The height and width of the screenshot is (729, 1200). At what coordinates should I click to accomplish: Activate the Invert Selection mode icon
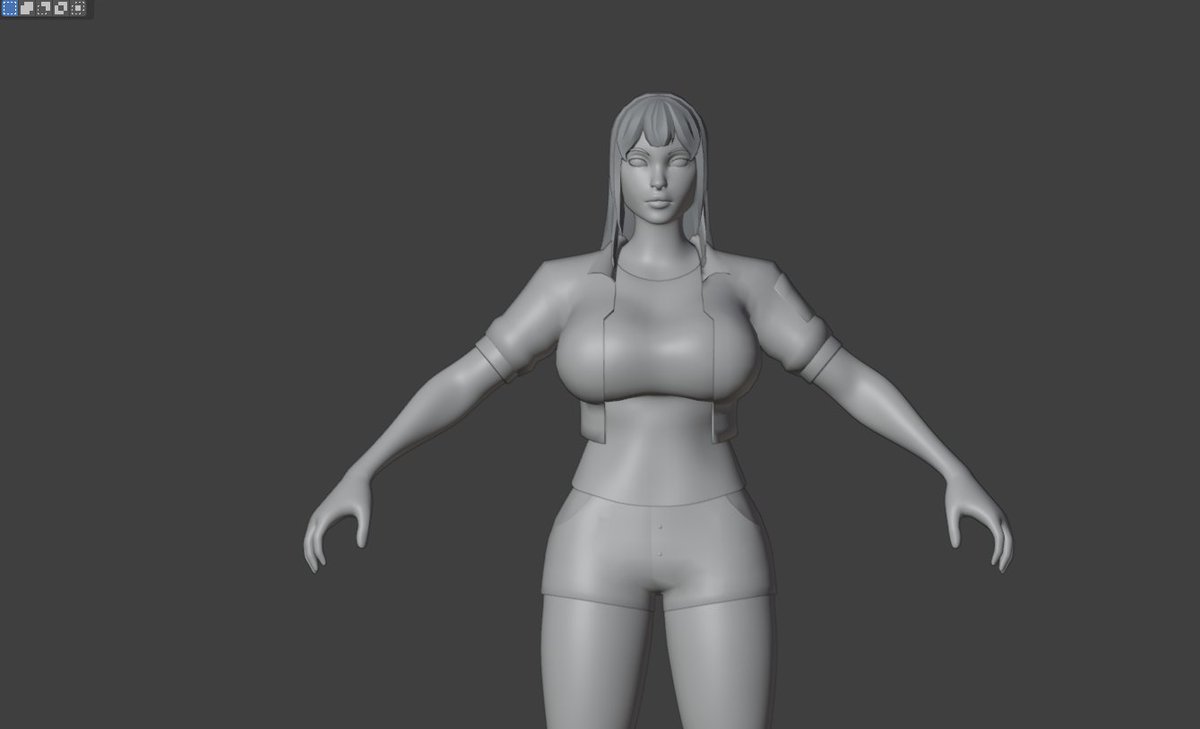click(x=61, y=8)
